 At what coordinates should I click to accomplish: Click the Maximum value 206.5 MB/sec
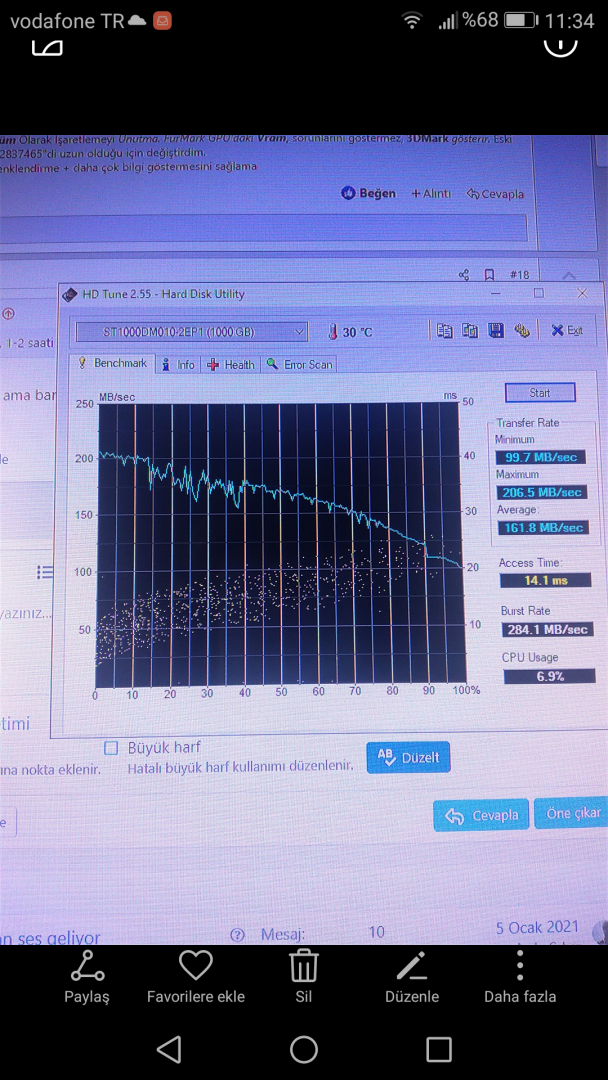tap(541, 492)
